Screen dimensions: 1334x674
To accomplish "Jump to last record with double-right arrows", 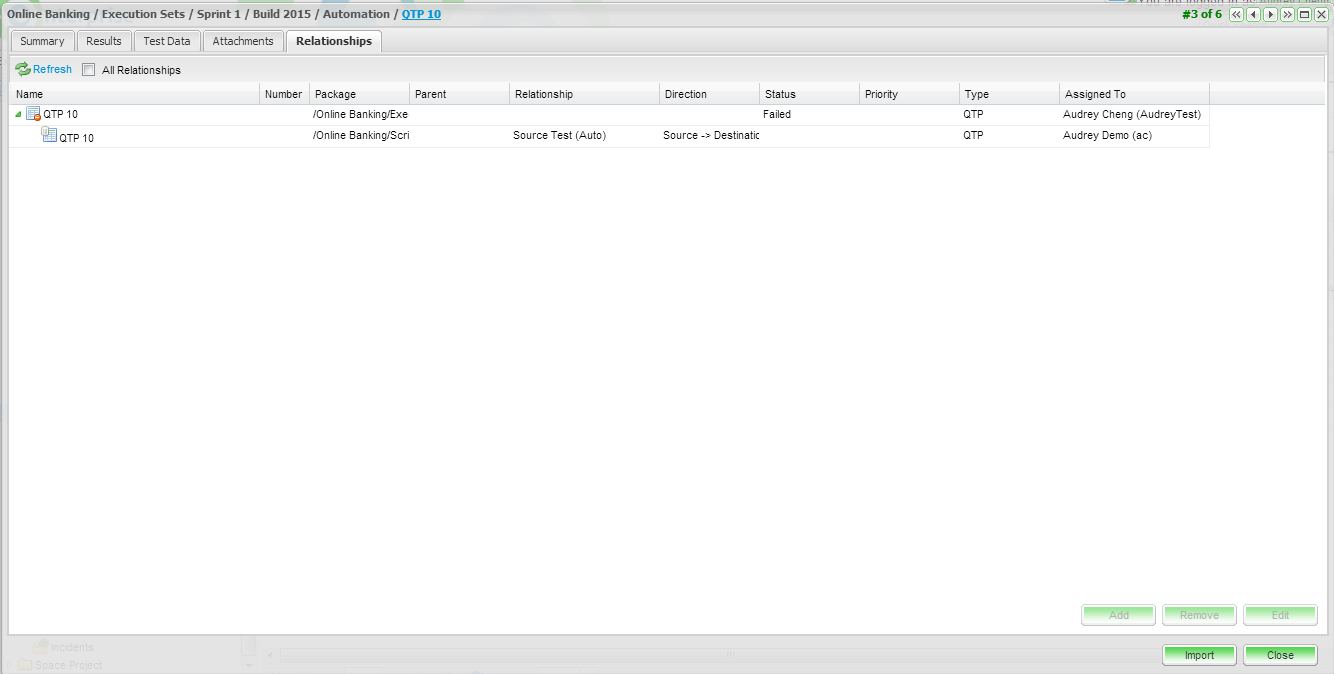I will tap(1288, 15).
